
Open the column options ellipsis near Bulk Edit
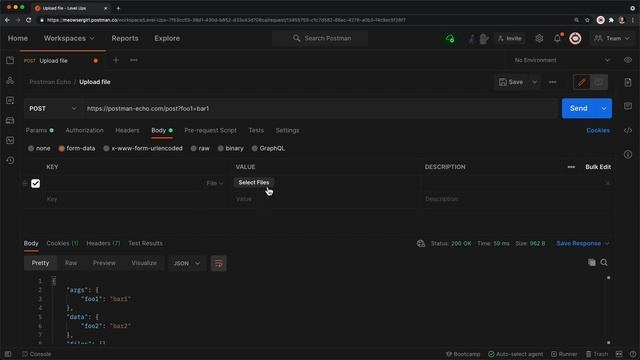tap(571, 167)
